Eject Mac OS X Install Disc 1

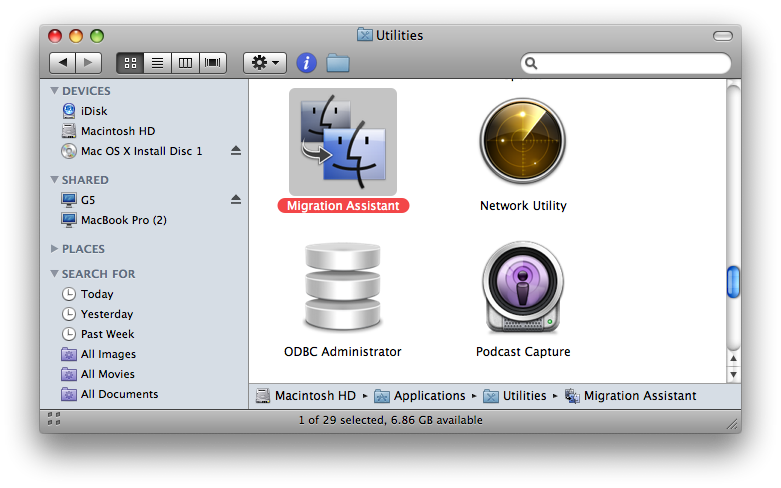(236, 150)
